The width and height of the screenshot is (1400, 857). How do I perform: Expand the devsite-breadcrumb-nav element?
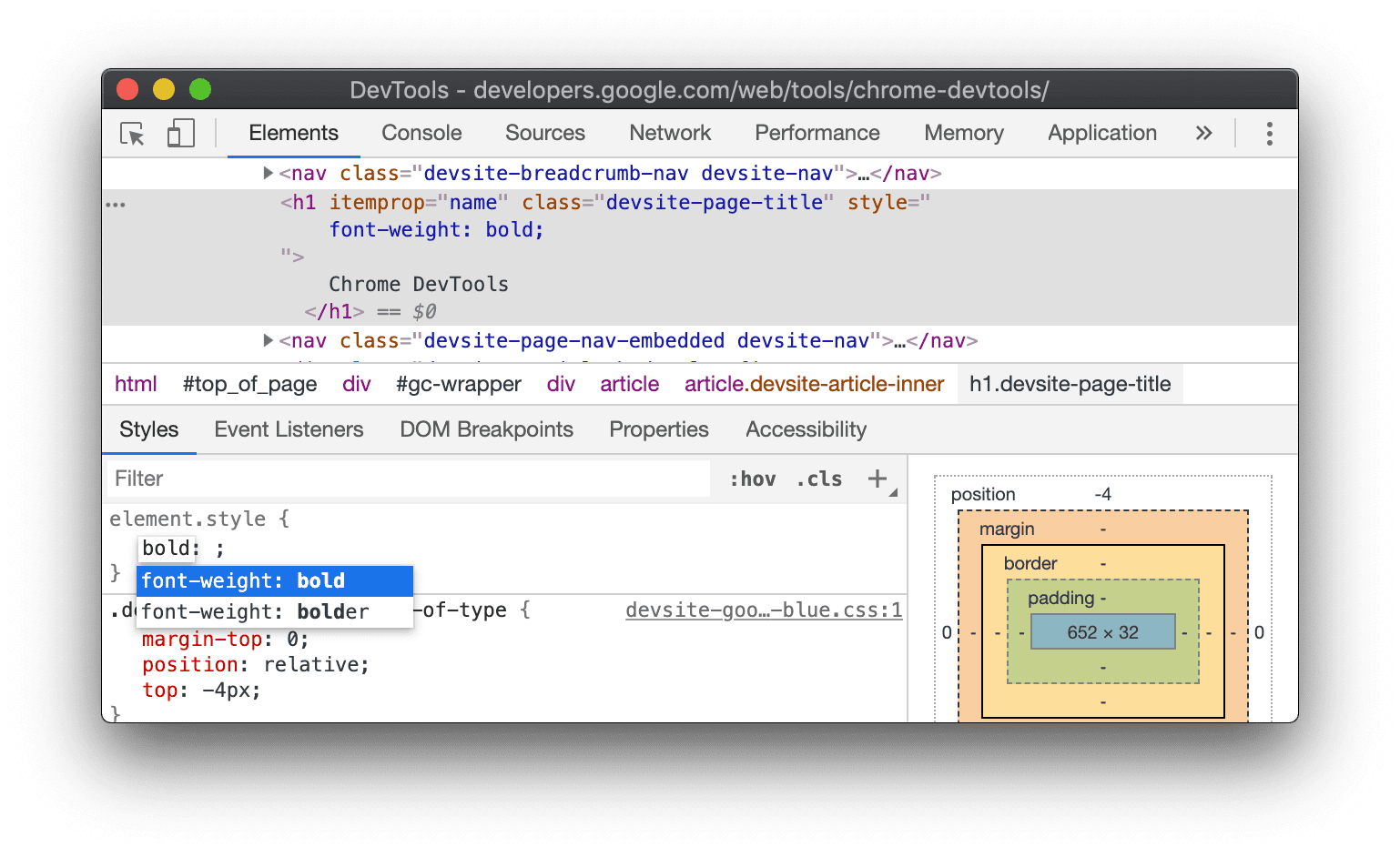(268, 173)
